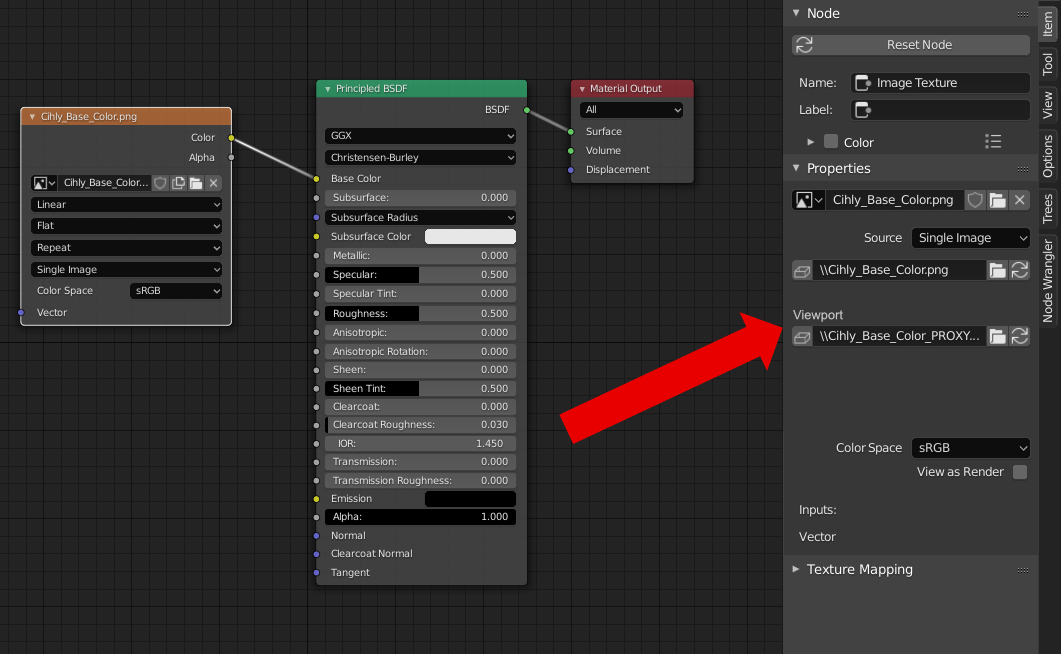Open the Trees sidebar tab
This screenshot has width=1061, height=654.
point(1048,208)
